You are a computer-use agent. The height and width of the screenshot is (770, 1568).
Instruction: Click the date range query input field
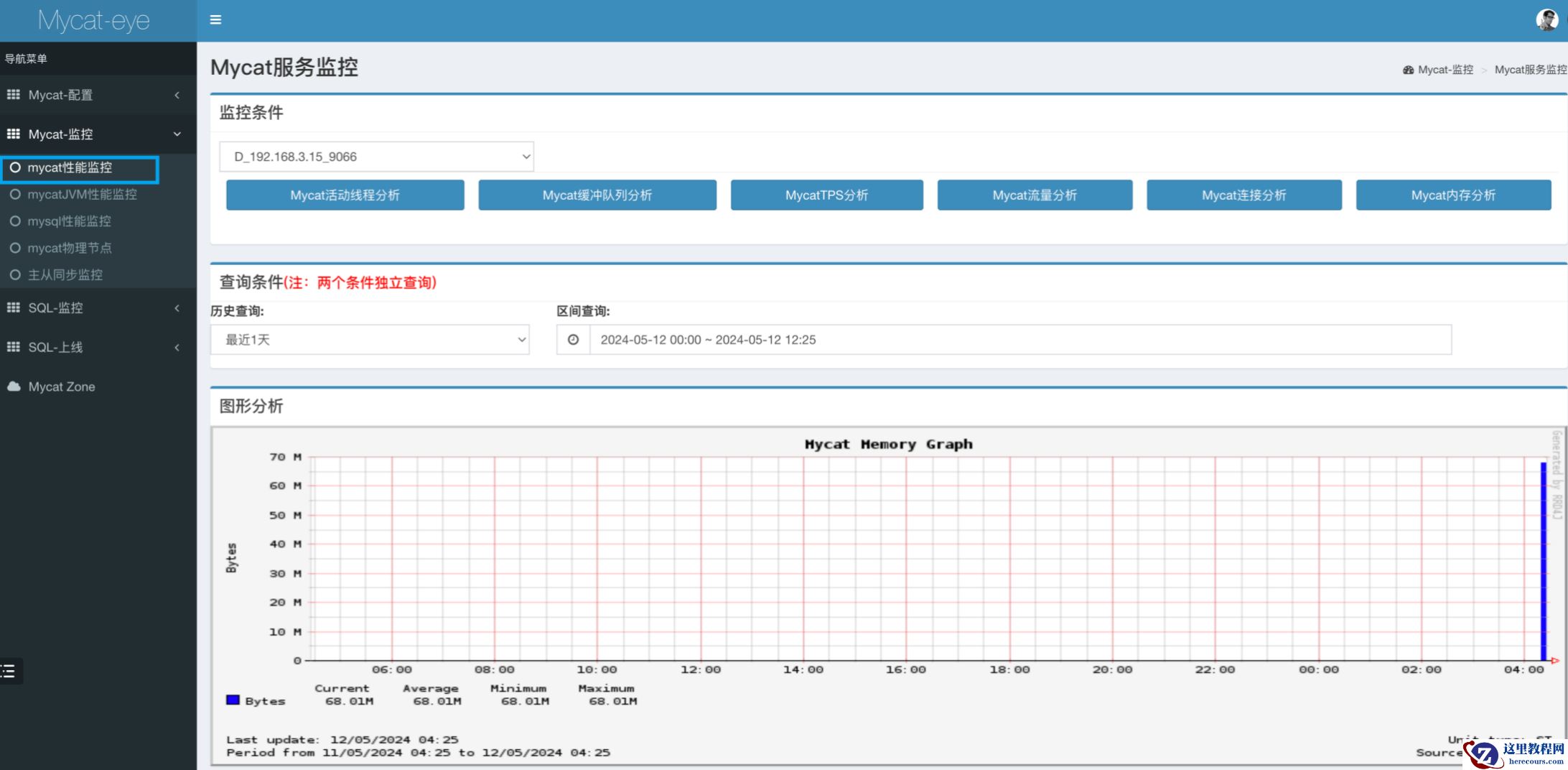1019,340
